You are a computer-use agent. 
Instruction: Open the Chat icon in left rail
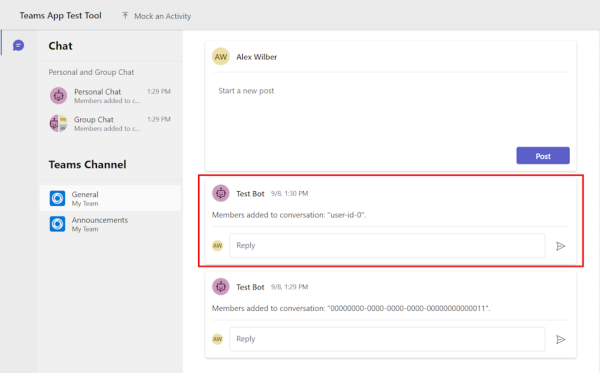18,46
